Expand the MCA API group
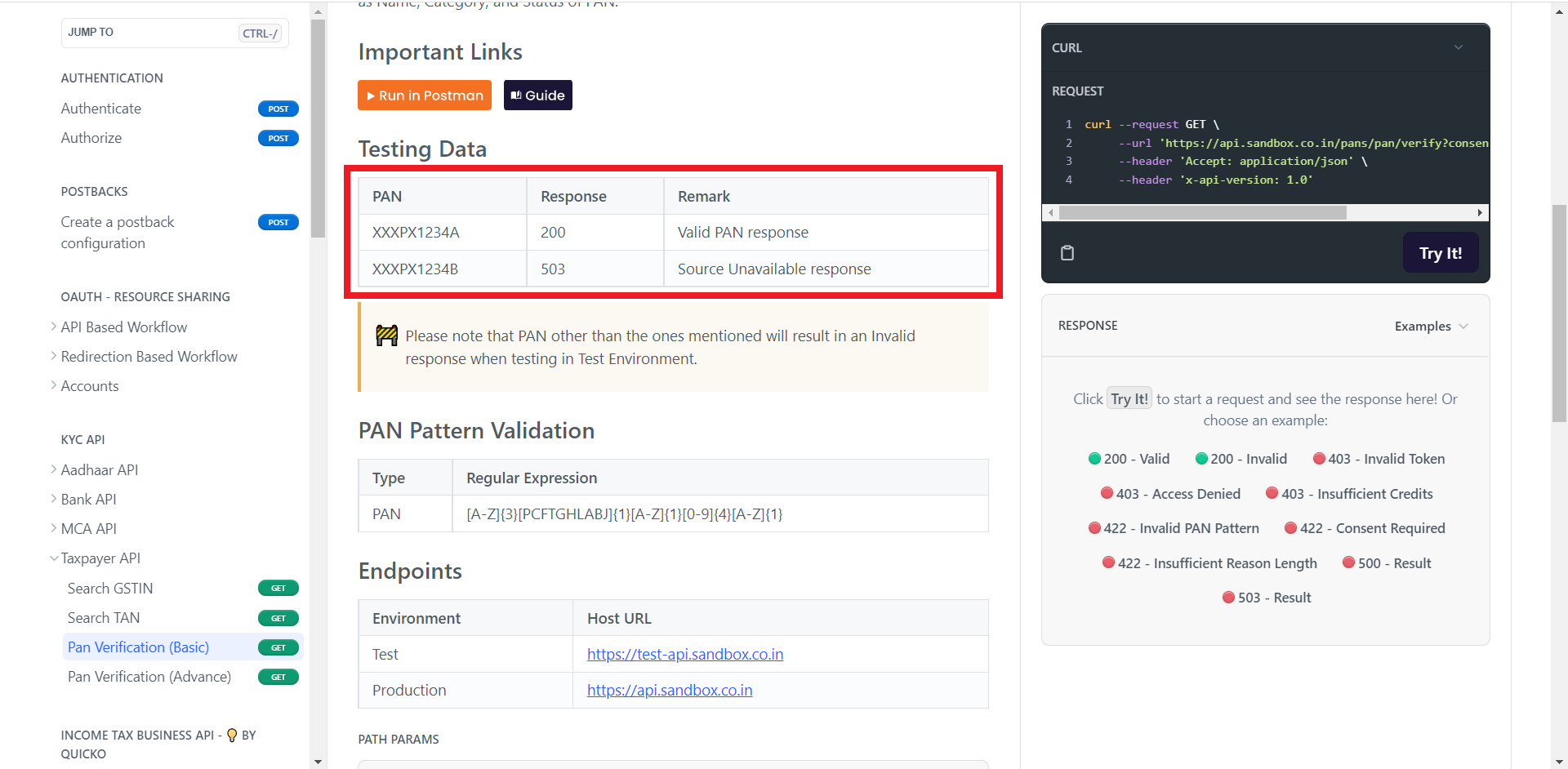Viewport: 1568px width, 769px height. [54, 528]
